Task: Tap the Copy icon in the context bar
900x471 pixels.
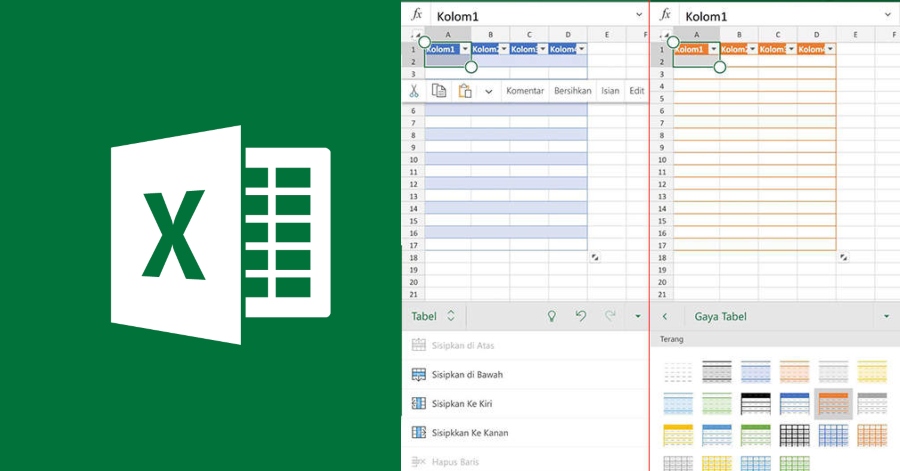Action: click(439, 91)
